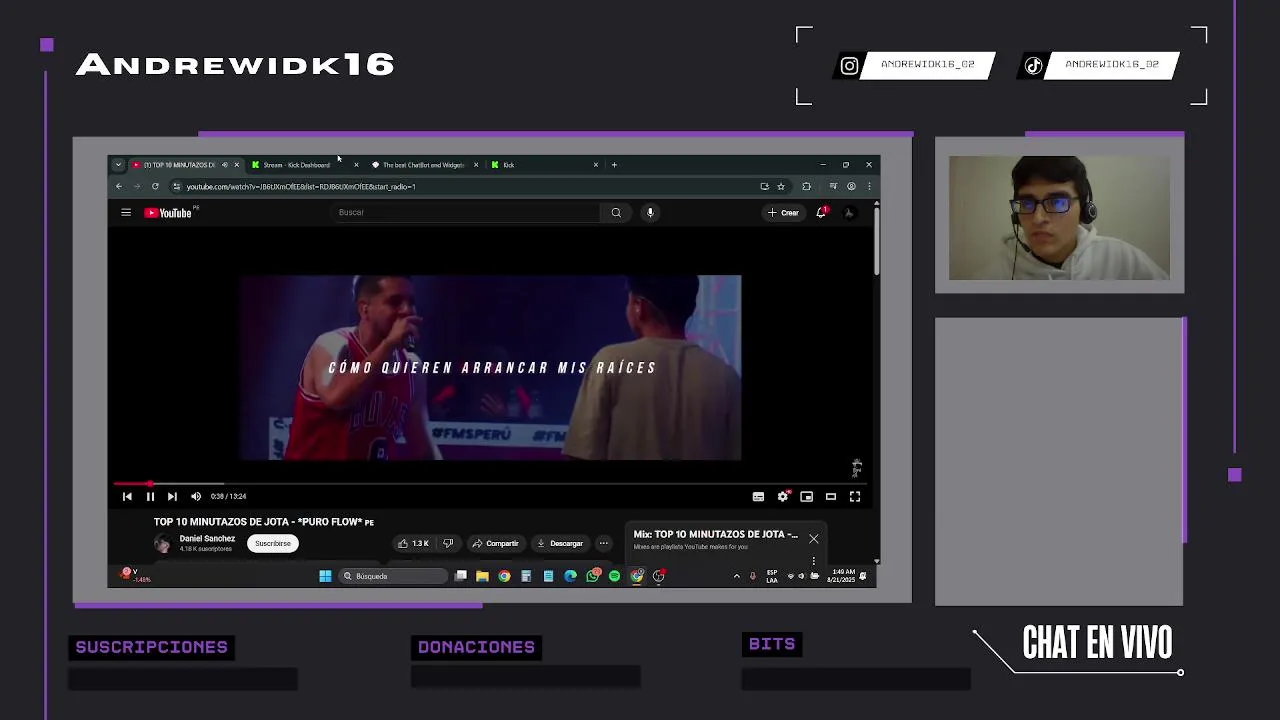Mute the YouTube tab audio indicator
The width and height of the screenshot is (1280, 720).
[x=224, y=165]
